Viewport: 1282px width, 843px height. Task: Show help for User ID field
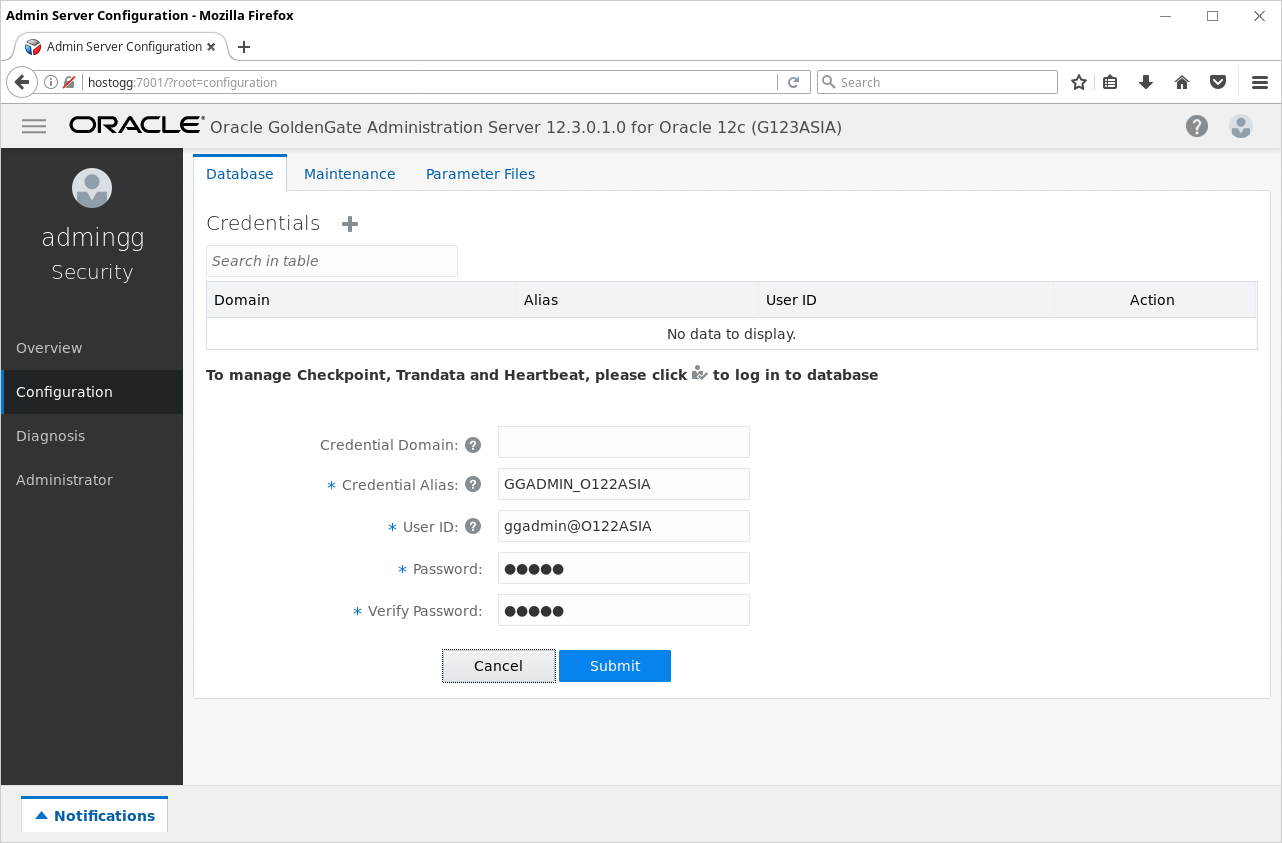[473, 526]
